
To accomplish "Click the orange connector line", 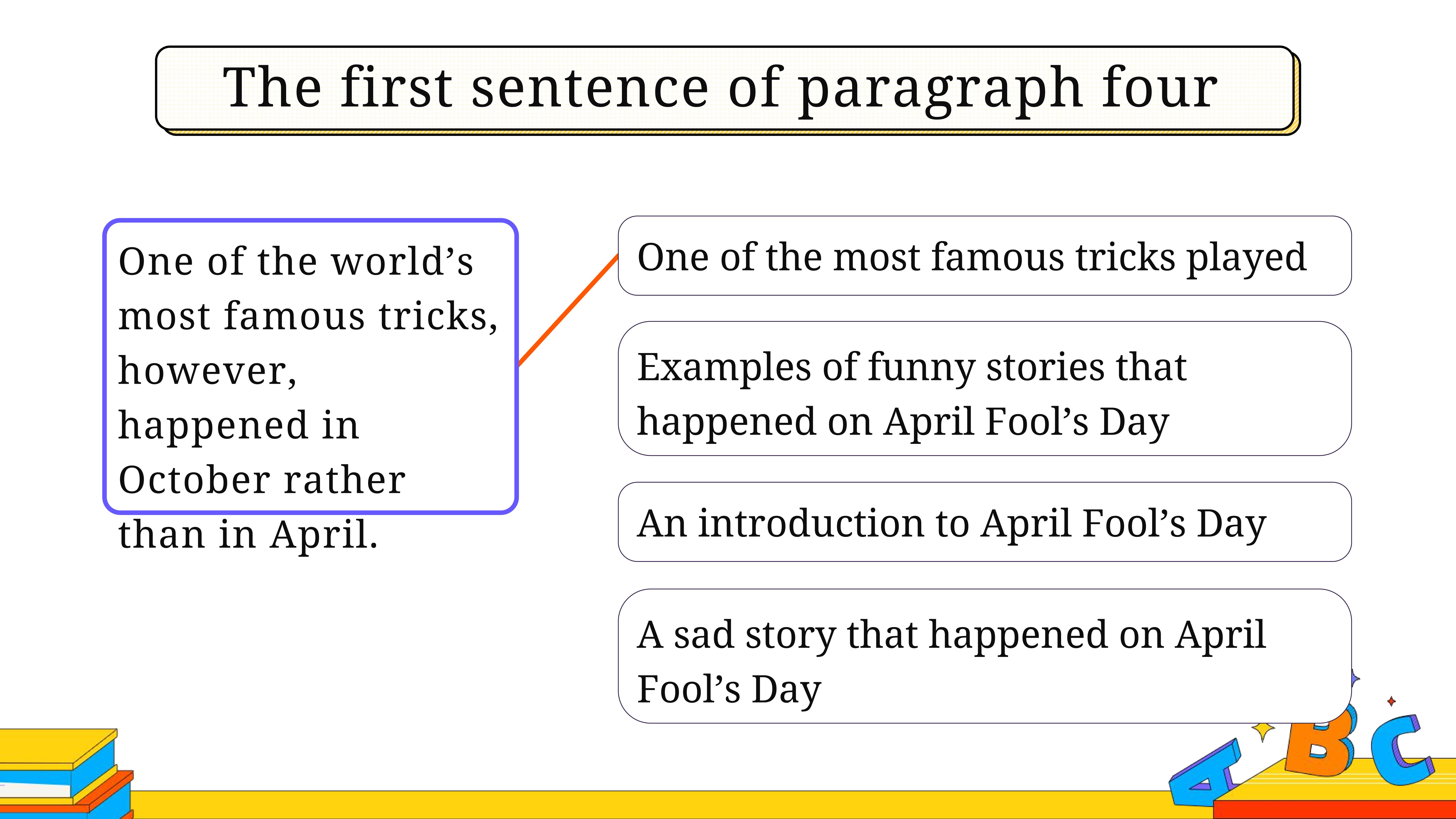I will click(568, 310).
